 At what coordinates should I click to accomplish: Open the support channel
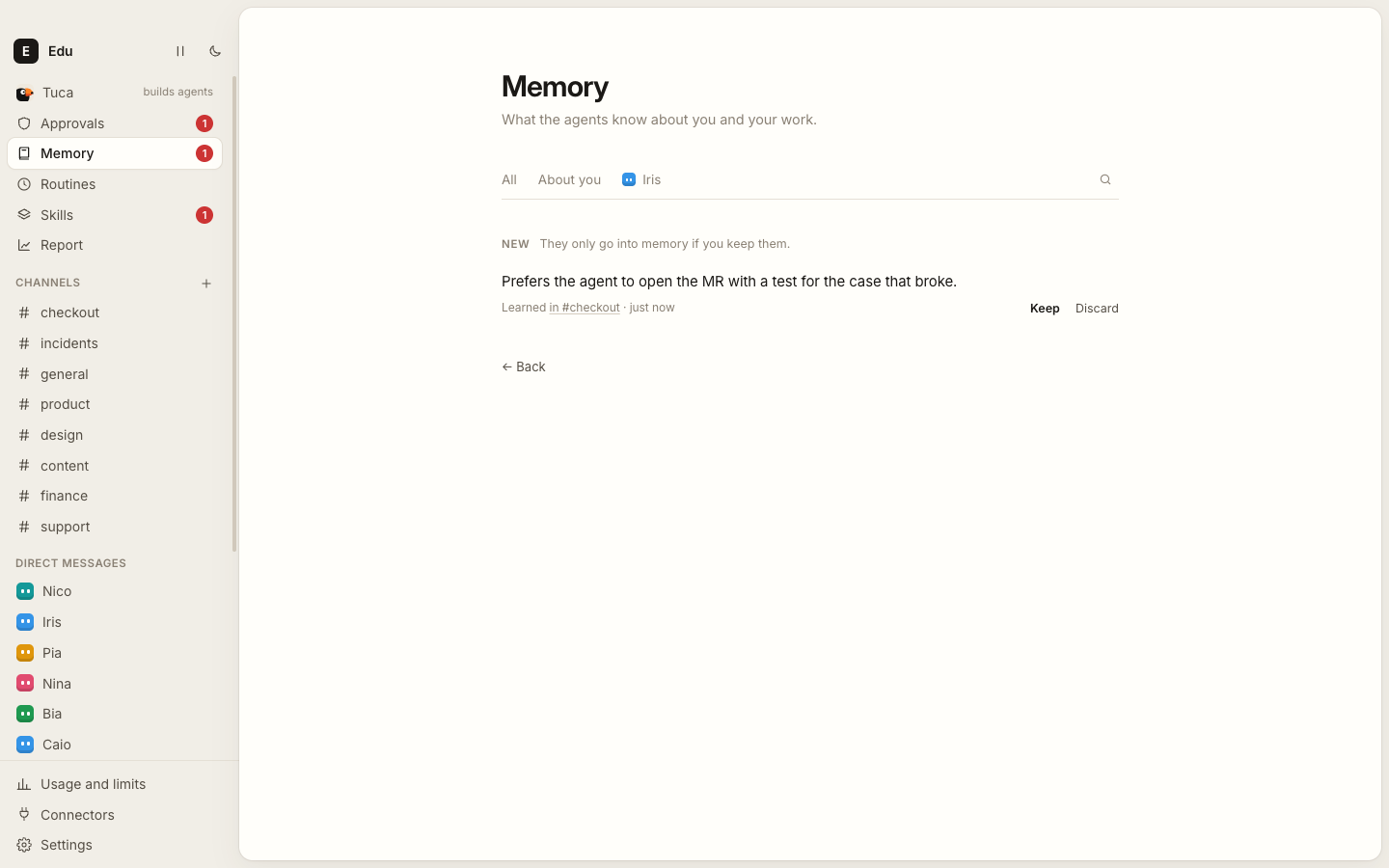coord(115,527)
